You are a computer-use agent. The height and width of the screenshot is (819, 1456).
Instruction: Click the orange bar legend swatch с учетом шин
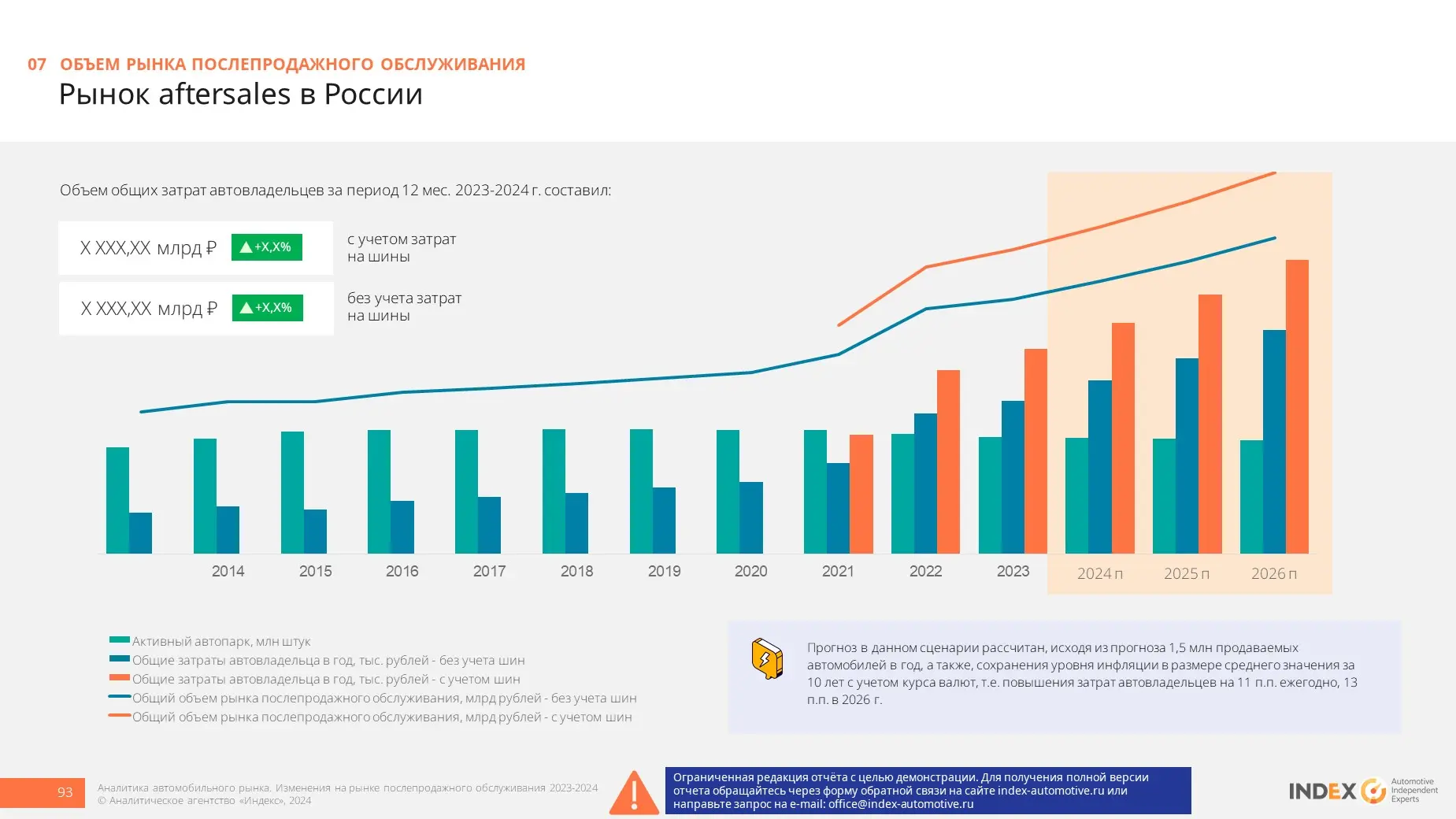pyautogui.click(x=120, y=678)
